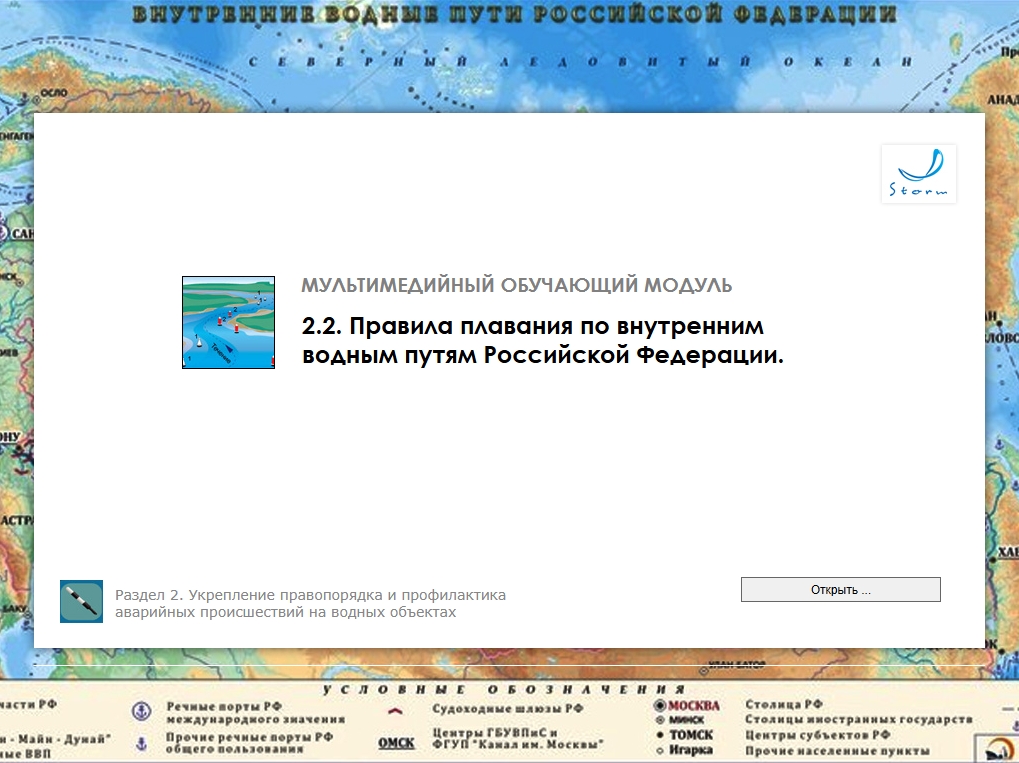The height and width of the screenshot is (763, 1019).
Task: Click the Storm logo icon
Action: click(918, 174)
